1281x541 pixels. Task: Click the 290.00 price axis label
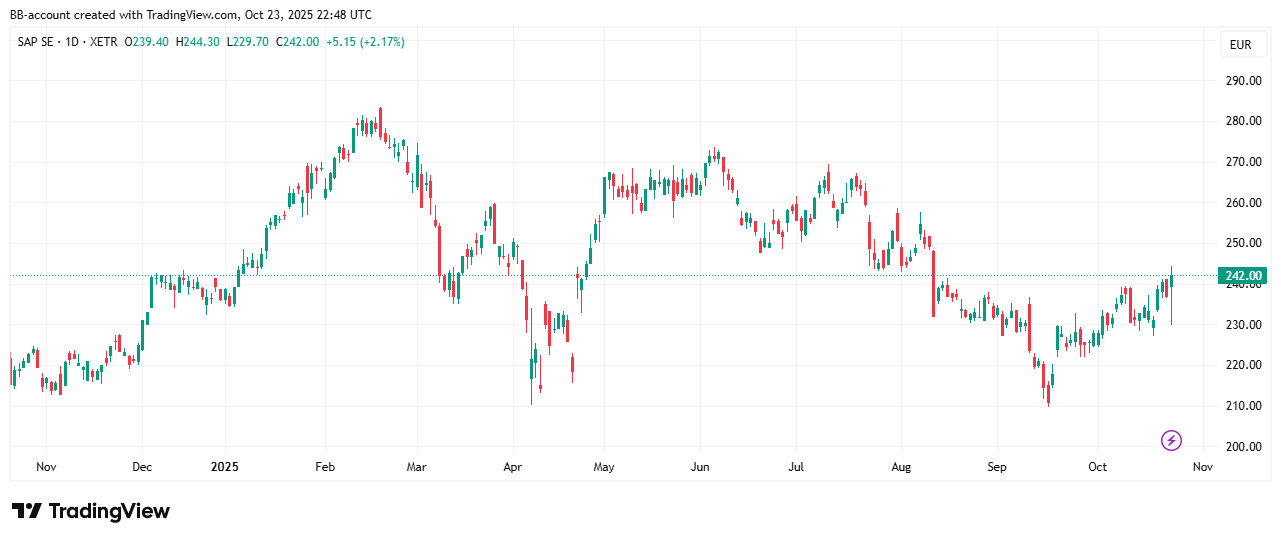click(1243, 80)
